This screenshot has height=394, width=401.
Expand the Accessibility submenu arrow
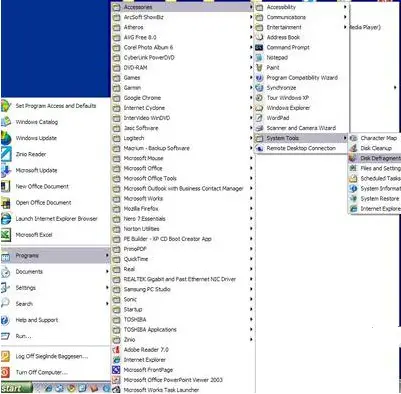pos(345,7)
